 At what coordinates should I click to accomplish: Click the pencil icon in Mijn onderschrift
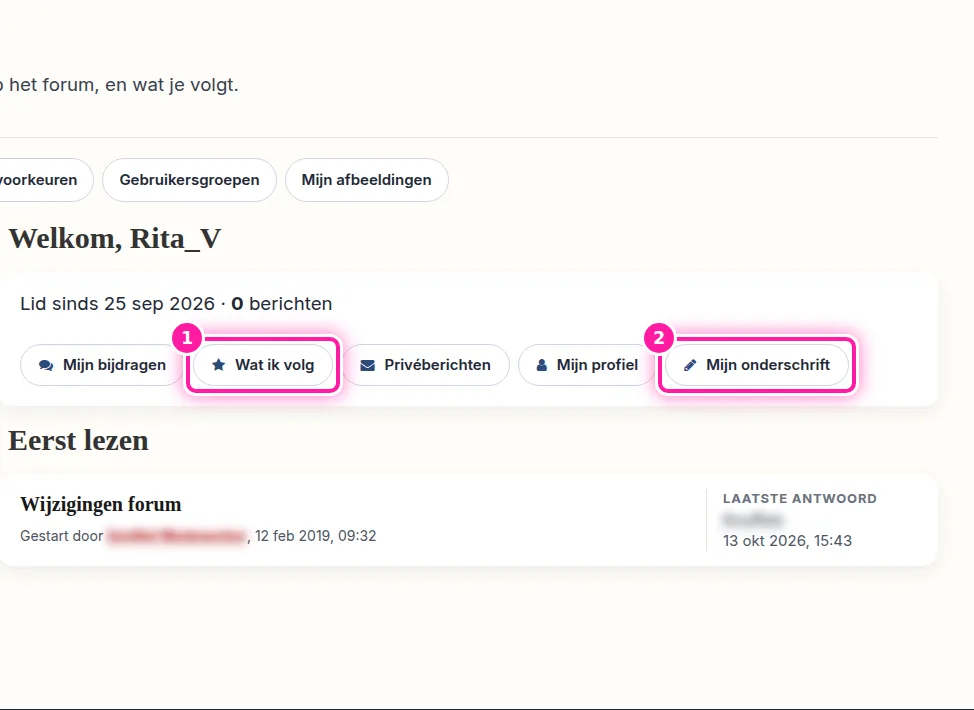pyautogui.click(x=690, y=365)
